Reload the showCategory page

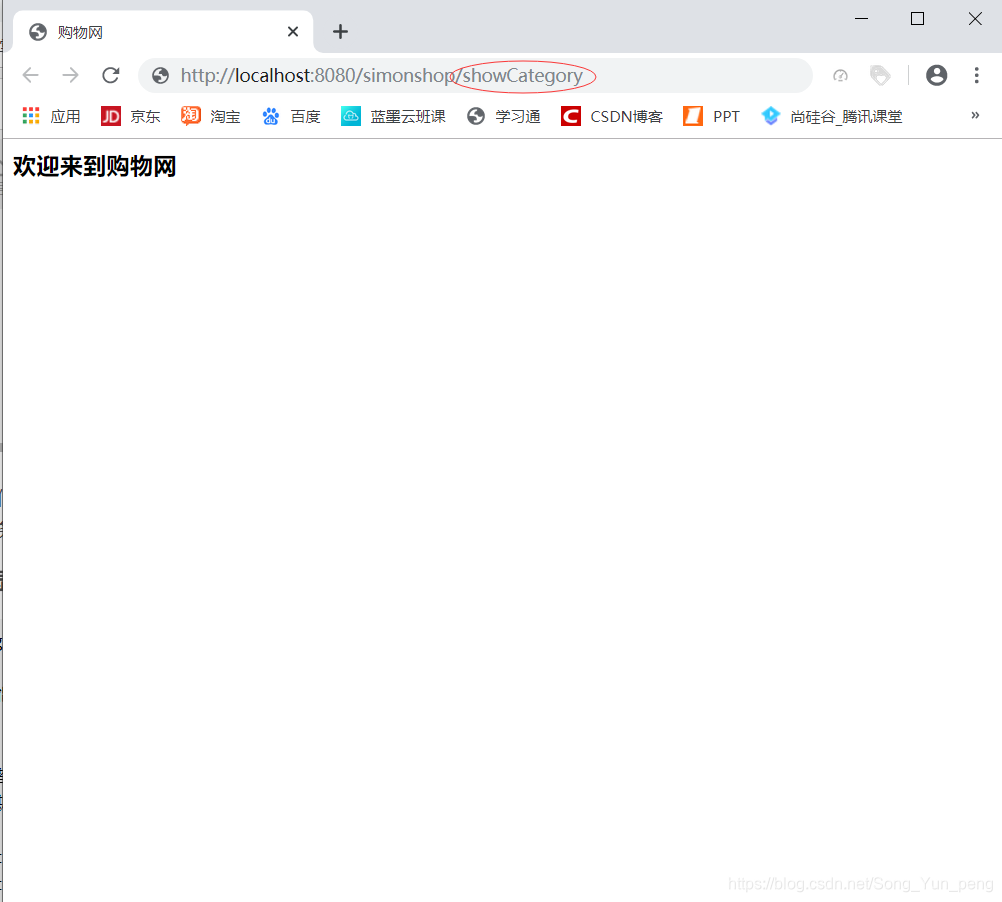(x=110, y=75)
